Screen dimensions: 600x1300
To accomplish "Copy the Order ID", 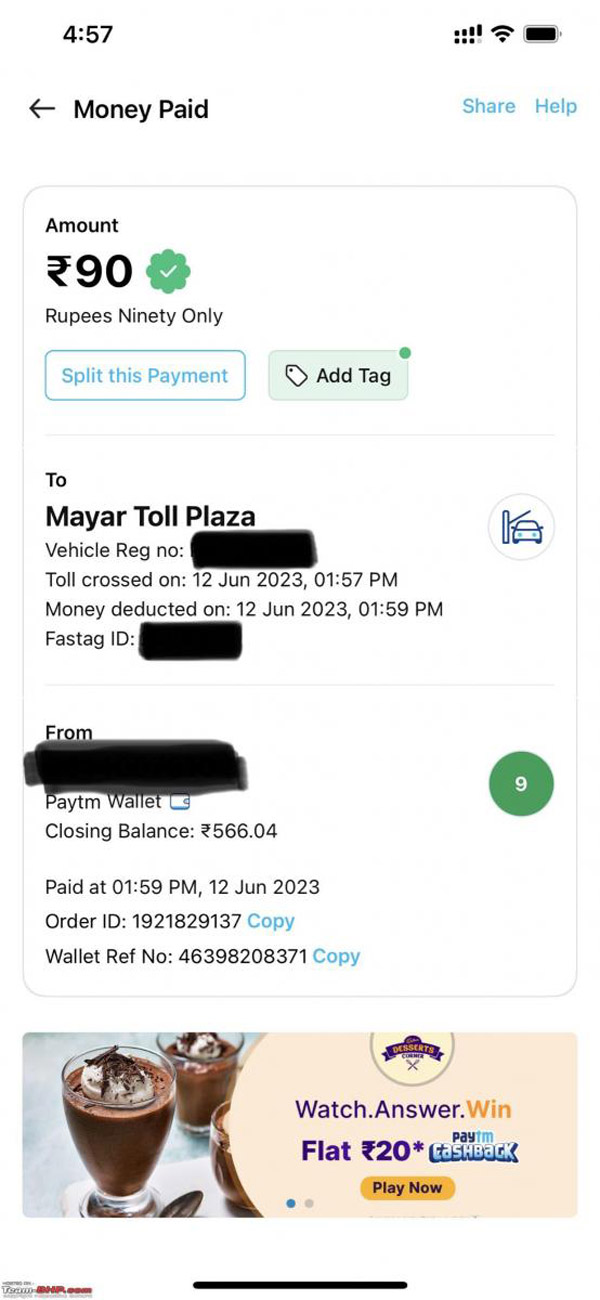I will 271,921.
